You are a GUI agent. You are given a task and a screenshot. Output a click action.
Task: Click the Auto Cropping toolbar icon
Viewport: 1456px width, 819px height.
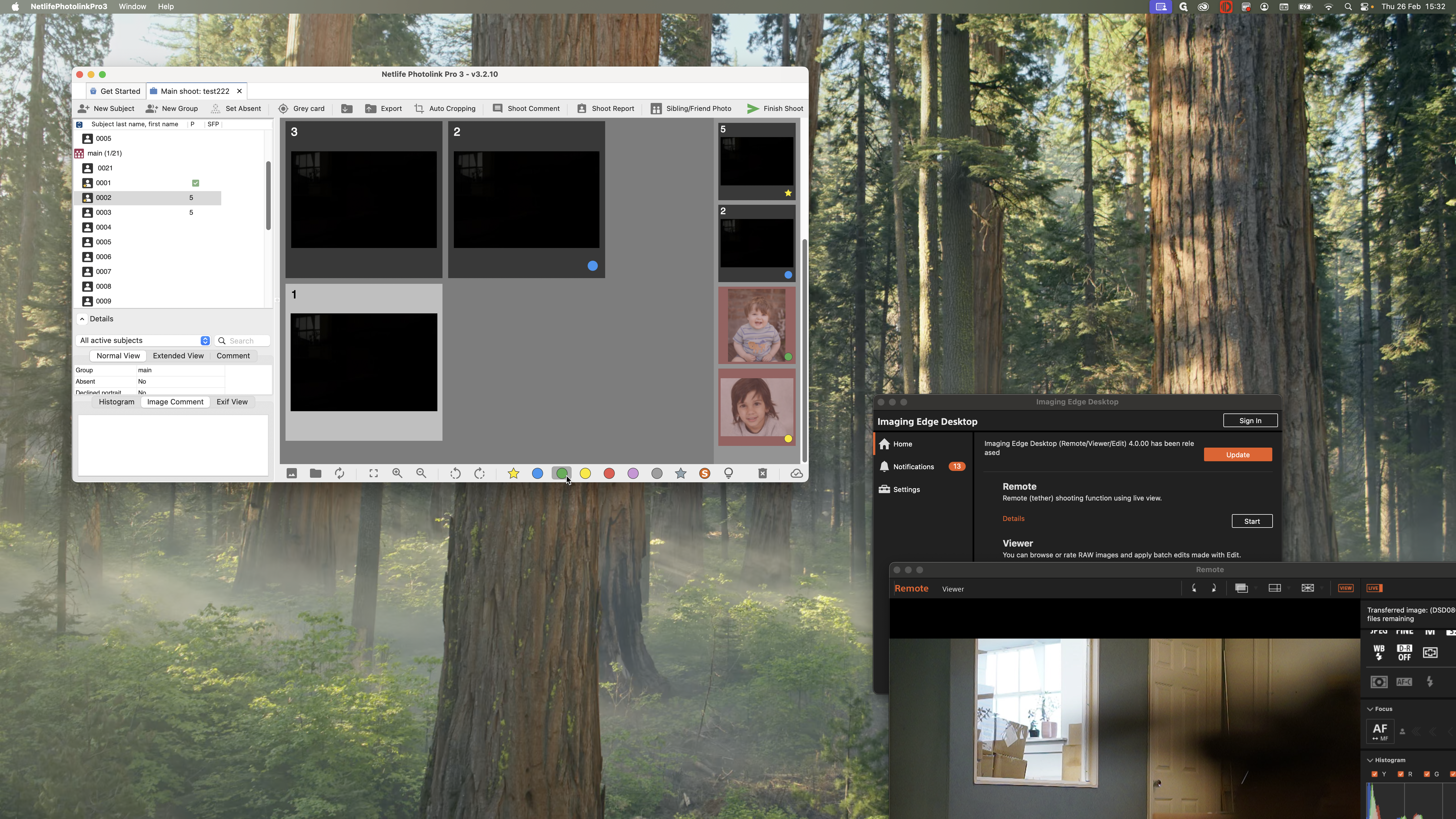point(419,109)
